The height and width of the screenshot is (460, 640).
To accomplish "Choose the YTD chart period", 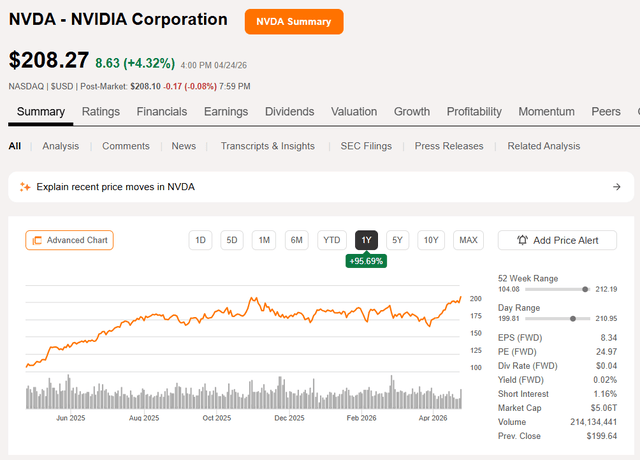I will (x=332, y=240).
